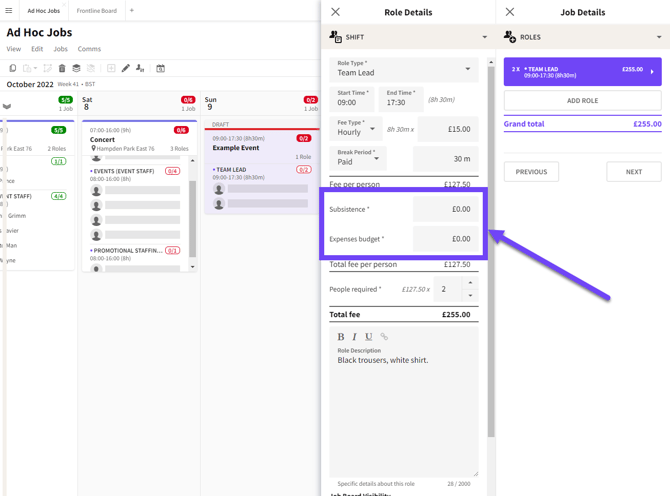Click the stacked layers icon in the toolbar
The image size is (670, 496).
76,68
